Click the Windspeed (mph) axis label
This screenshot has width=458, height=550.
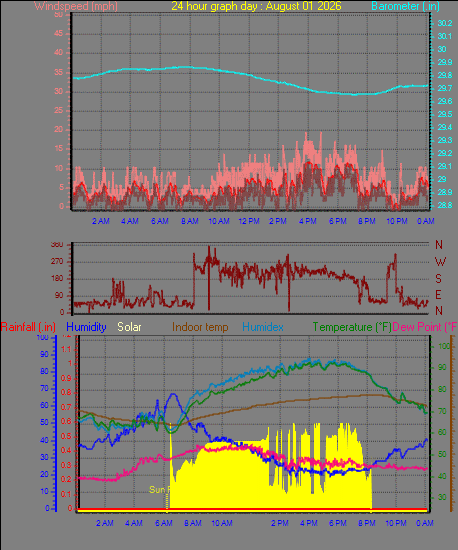(x=76, y=6)
